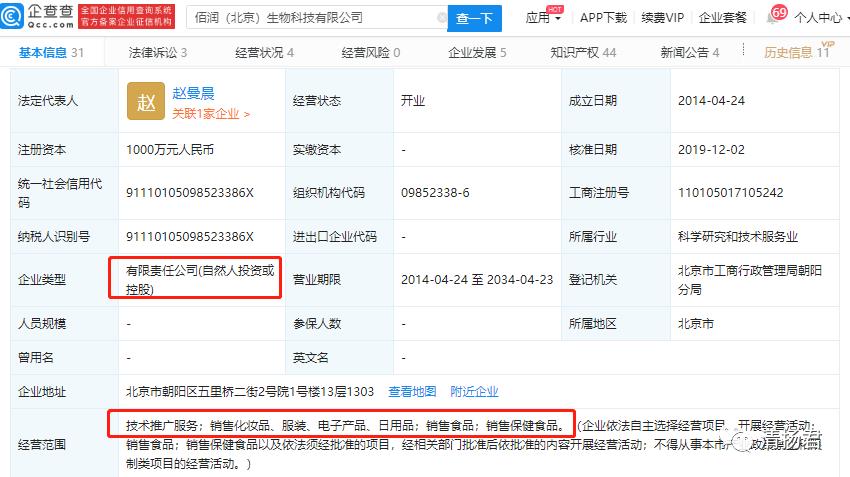The width and height of the screenshot is (850, 477).
Task: Clear the search field with the x icon
Action: click(x=442, y=18)
